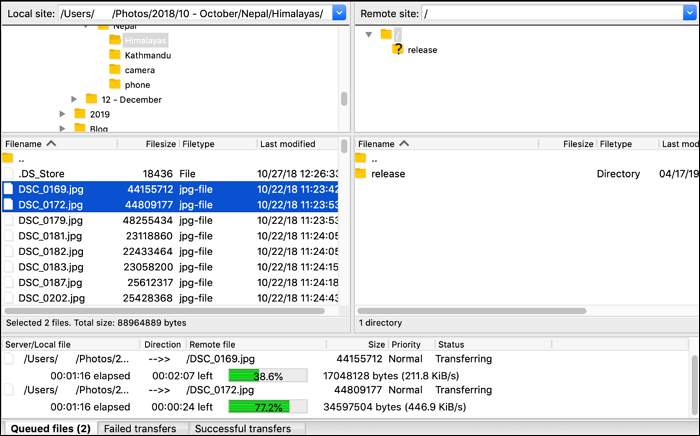Click the release folder icon in remote file list

click(361, 173)
